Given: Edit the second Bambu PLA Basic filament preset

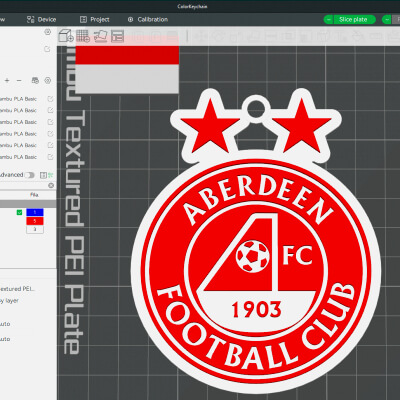Looking at the screenshot, I should pos(50,110).
